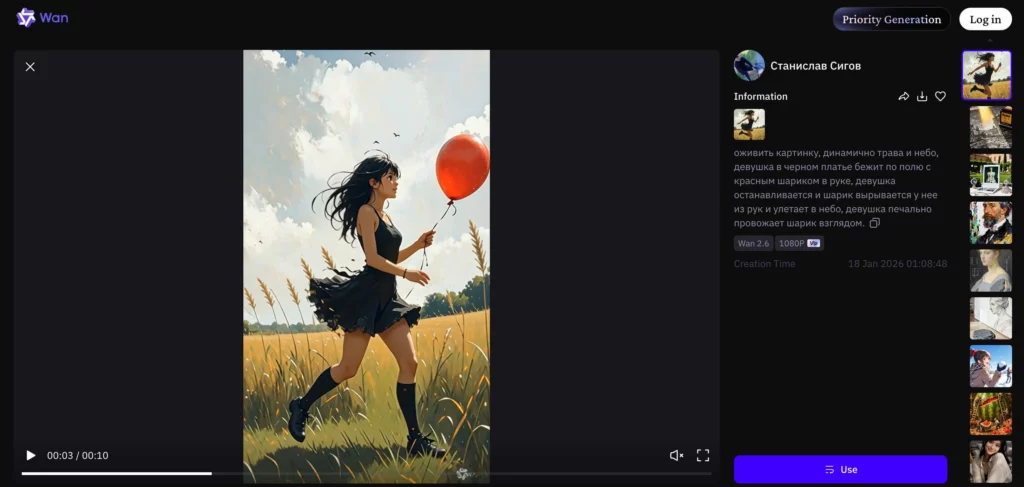1024x487 pixels.
Task: Share this video using the arrow icon
Action: [904, 97]
